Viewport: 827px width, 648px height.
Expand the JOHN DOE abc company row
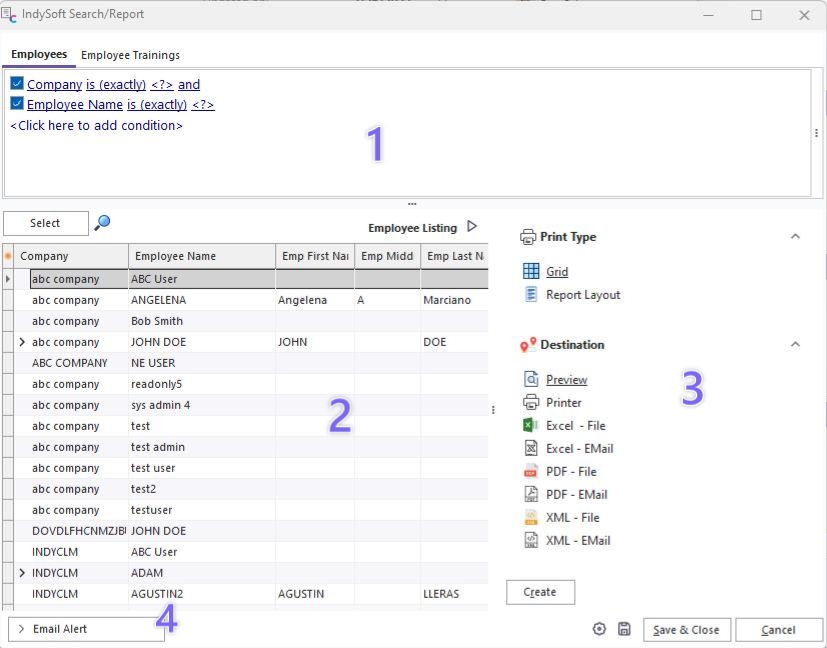tap(22, 342)
